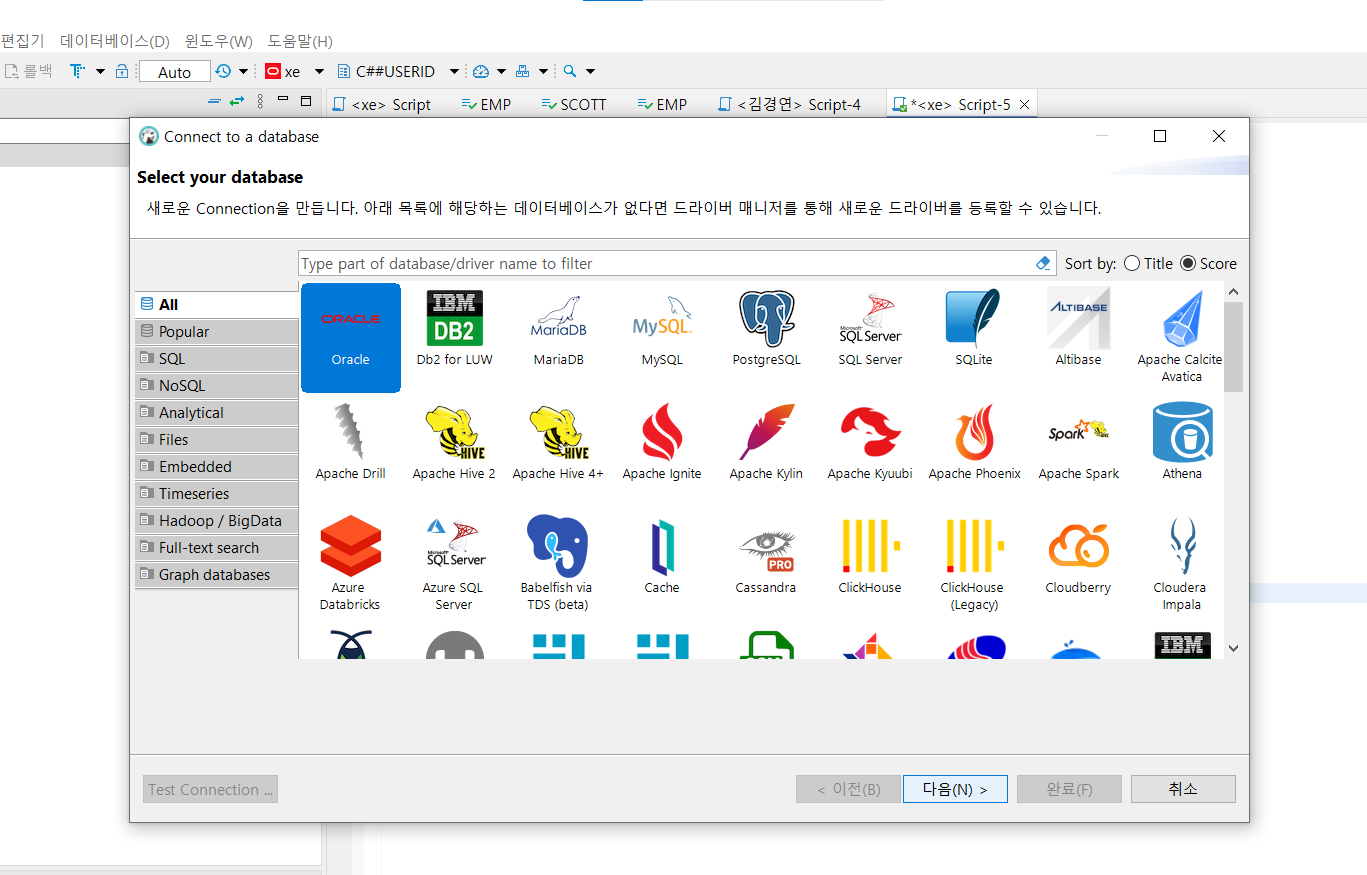Filter by NoSQL category
The width and height of the screenshot is (1367, 875).
tap(216, 386)
